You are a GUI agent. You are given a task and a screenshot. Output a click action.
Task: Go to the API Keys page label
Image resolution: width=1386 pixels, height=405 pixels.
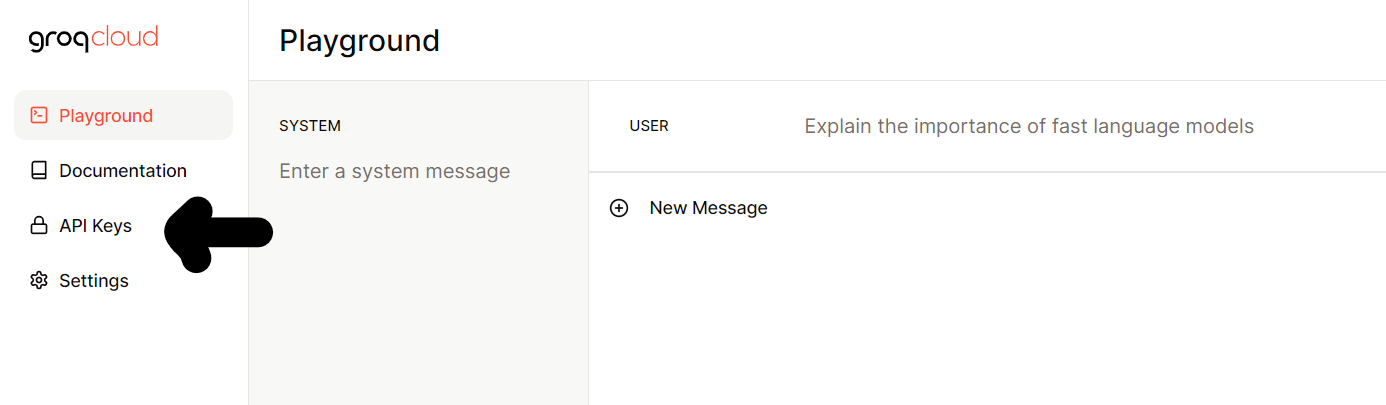95,226
